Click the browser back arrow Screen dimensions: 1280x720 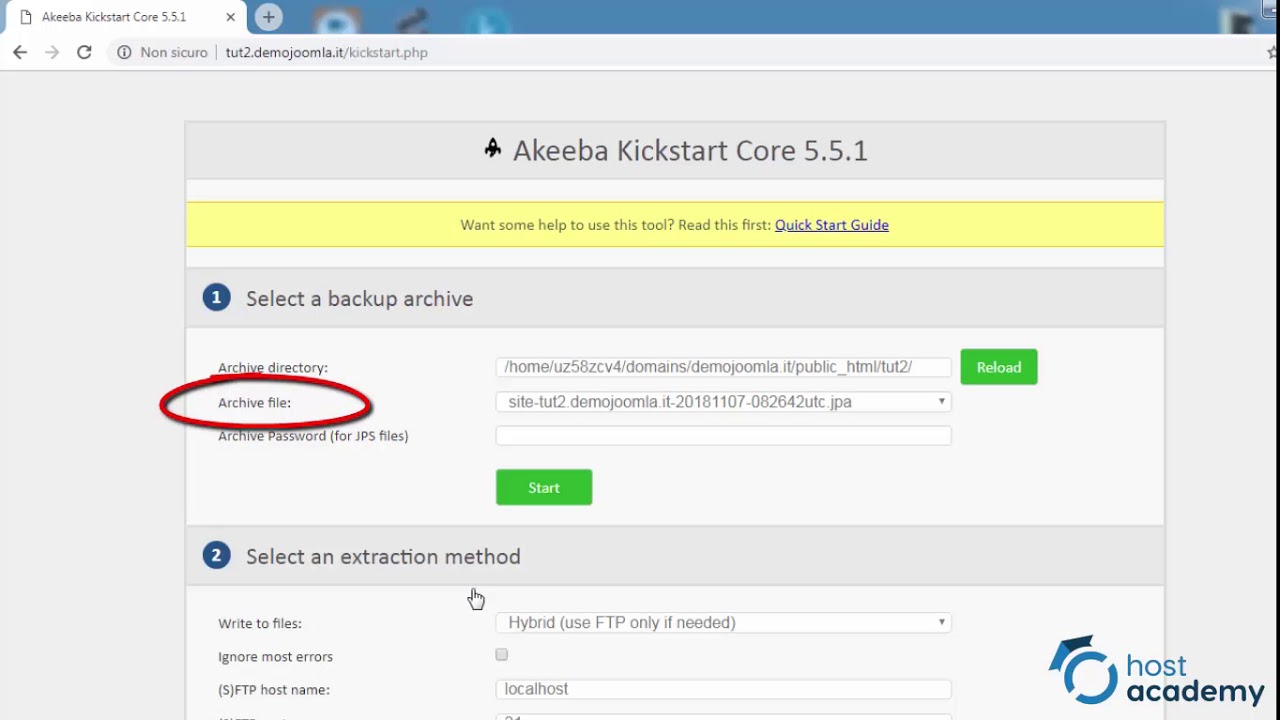20,52
